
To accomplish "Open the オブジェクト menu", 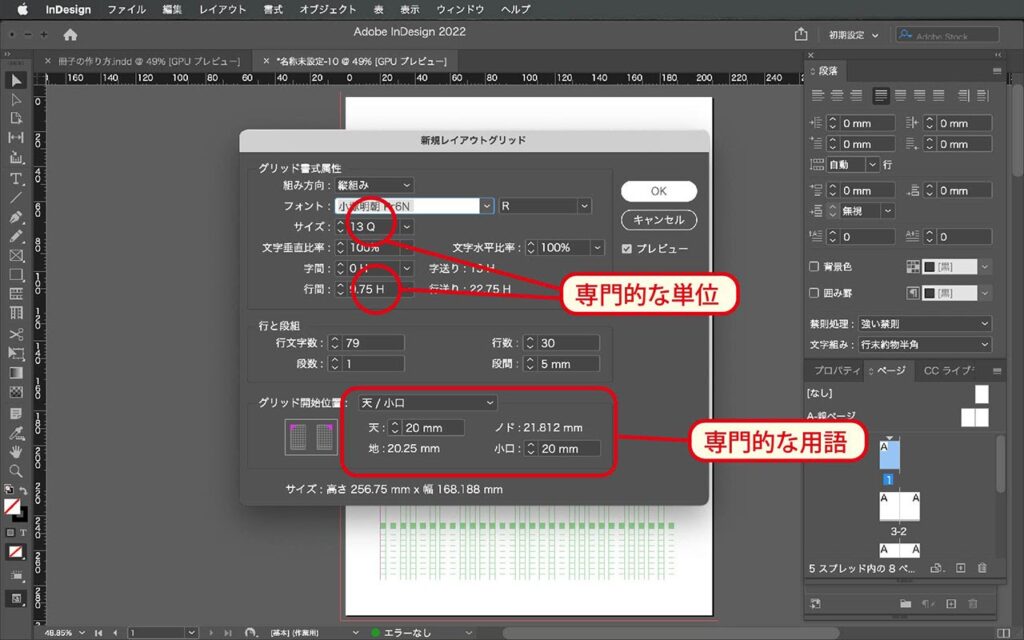I will pyautogui.click(x=328, y=10).
